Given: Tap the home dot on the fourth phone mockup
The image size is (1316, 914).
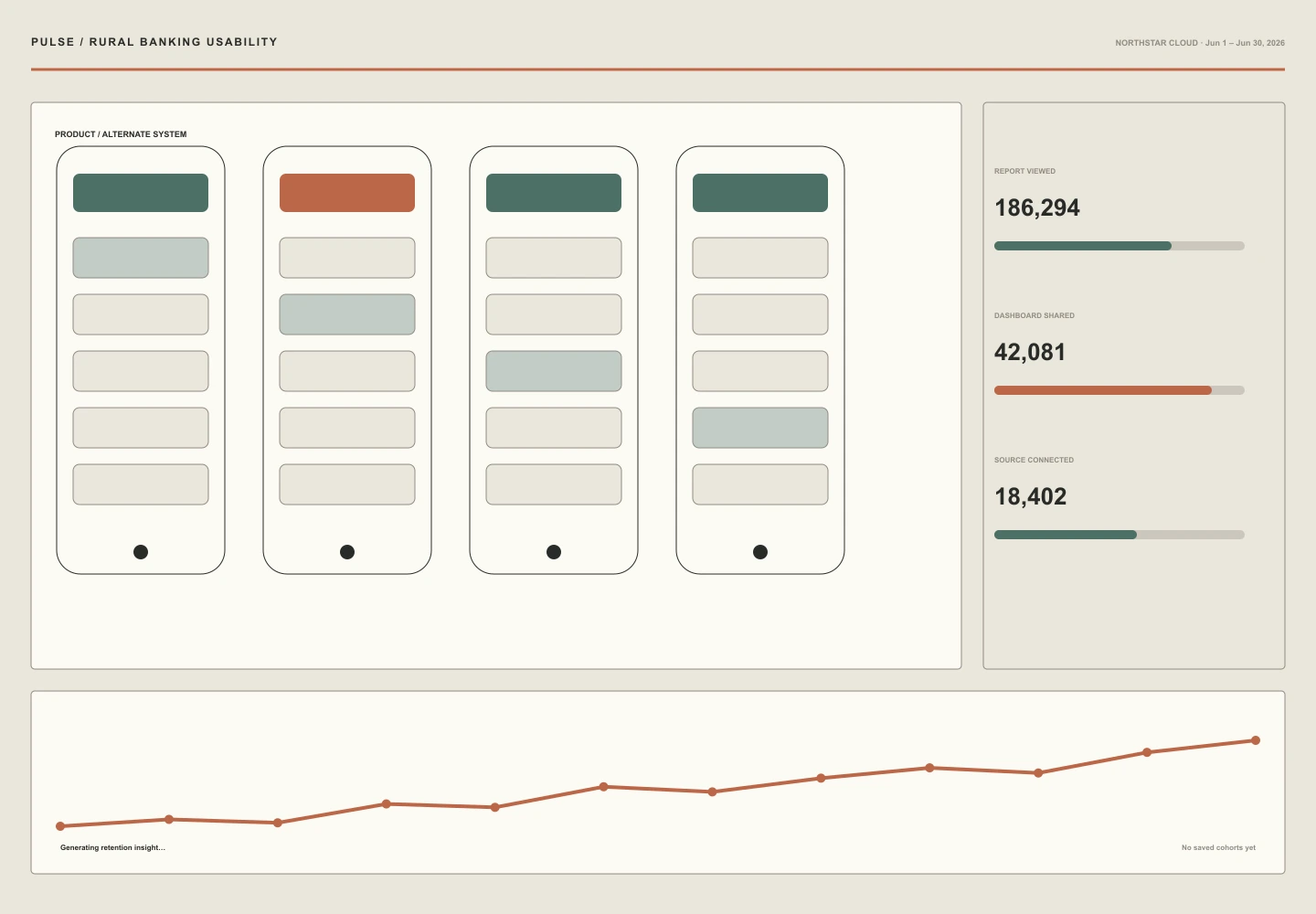Looking at the screenshot, I should pos(760,552).
